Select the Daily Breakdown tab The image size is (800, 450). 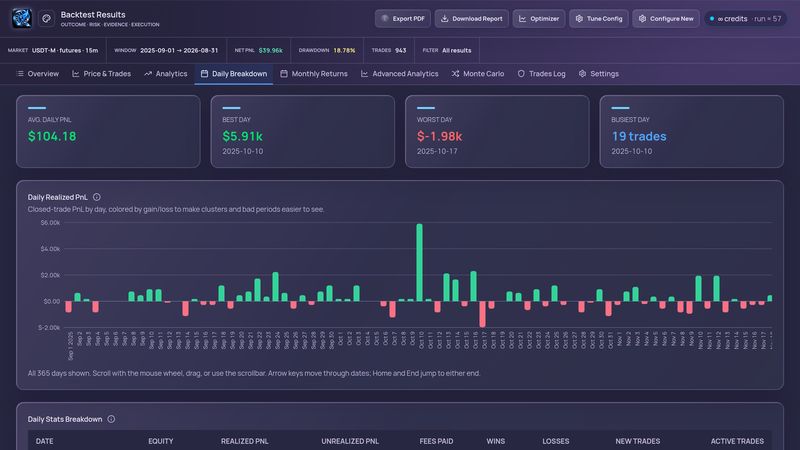pos(234,73)
